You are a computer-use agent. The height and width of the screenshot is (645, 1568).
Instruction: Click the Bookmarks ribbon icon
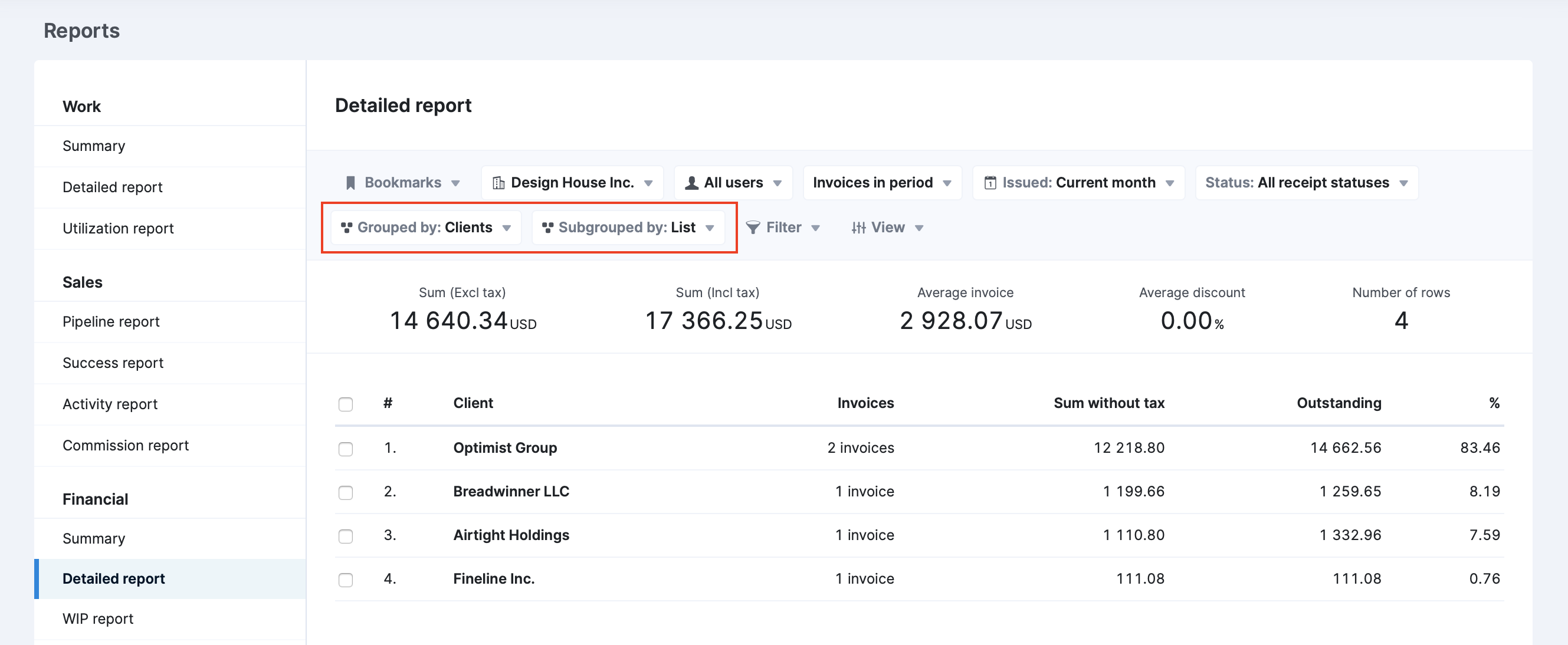point(350,183)
